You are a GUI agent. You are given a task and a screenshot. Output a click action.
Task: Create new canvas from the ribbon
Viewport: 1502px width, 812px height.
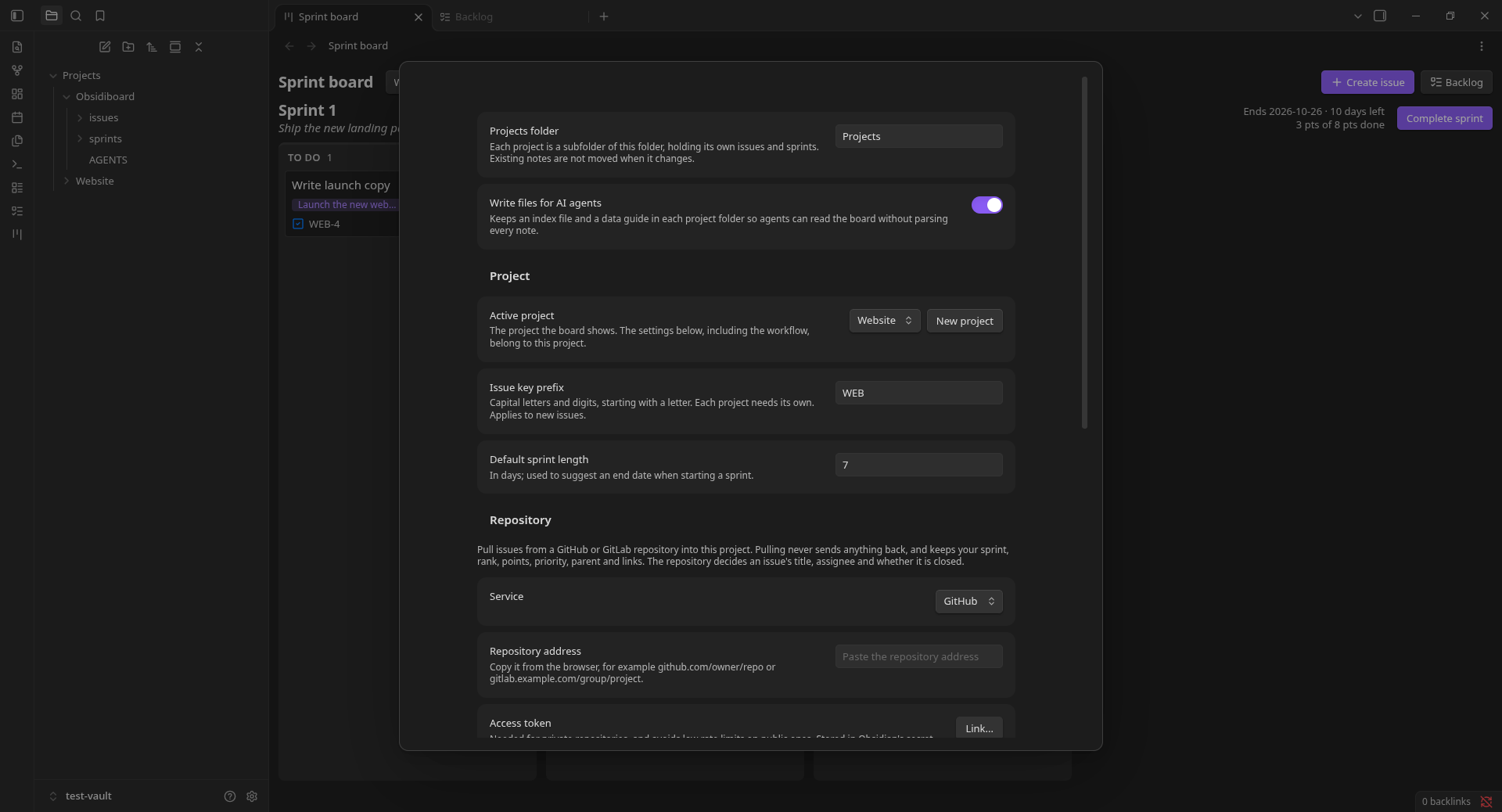(17, 94)
